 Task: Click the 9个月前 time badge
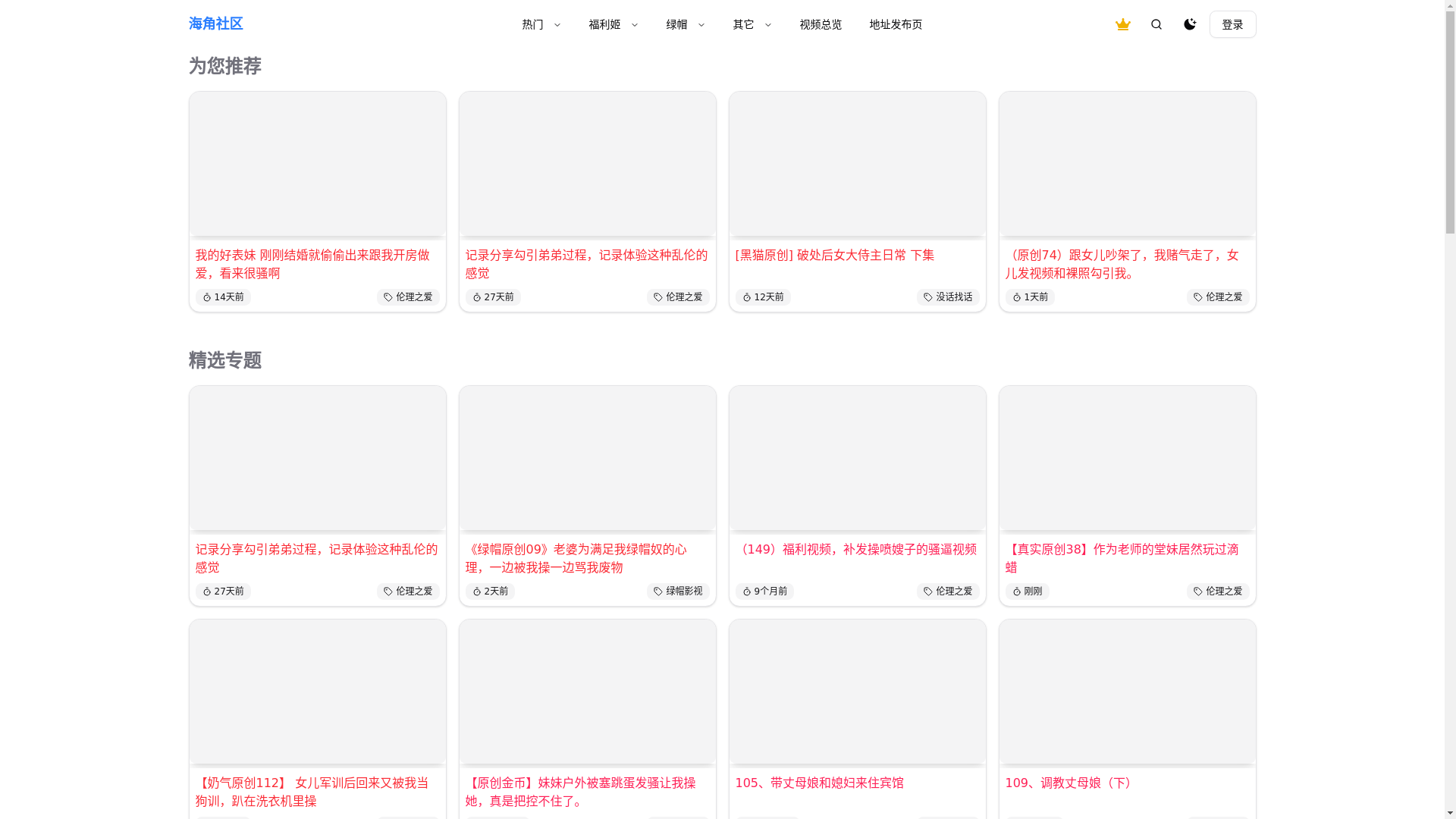click(764, 591)
